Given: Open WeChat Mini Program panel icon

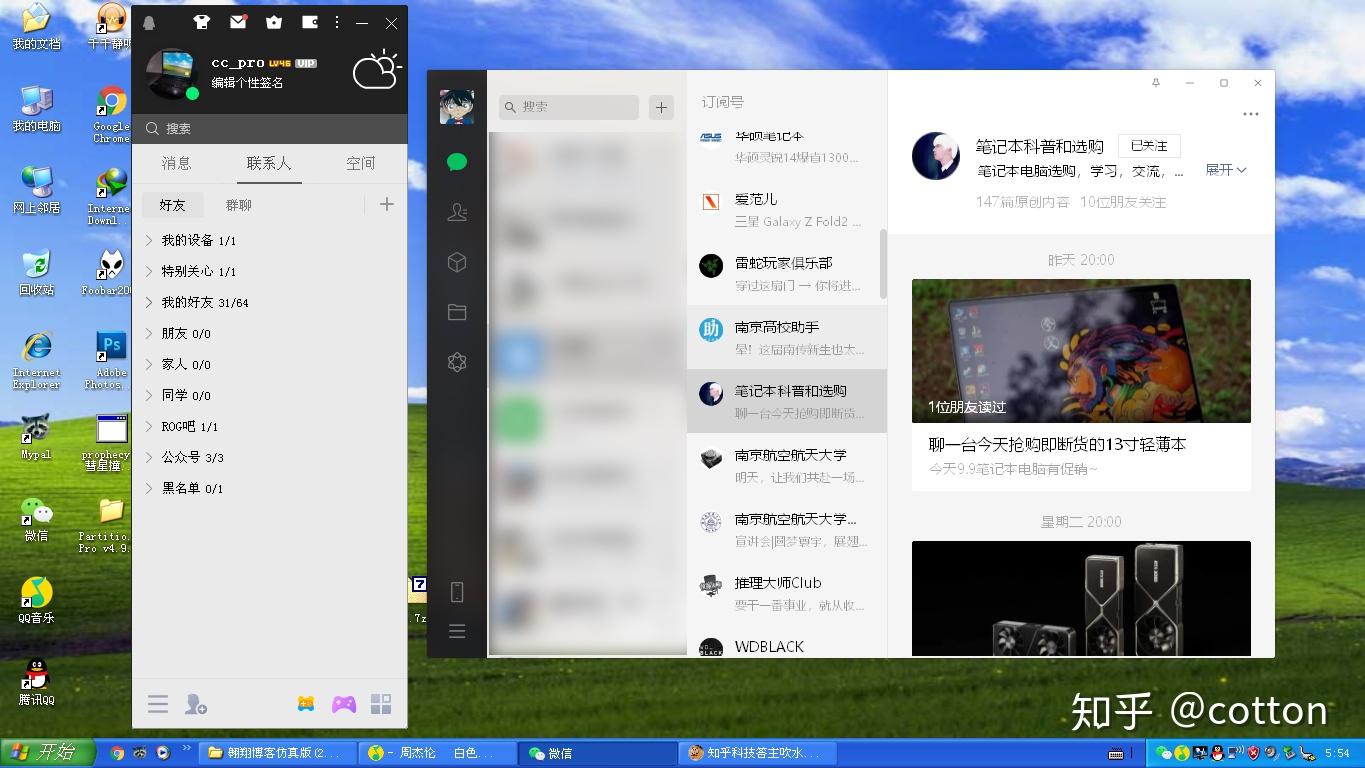Looking at the screenshot, I should click(457, 362).
